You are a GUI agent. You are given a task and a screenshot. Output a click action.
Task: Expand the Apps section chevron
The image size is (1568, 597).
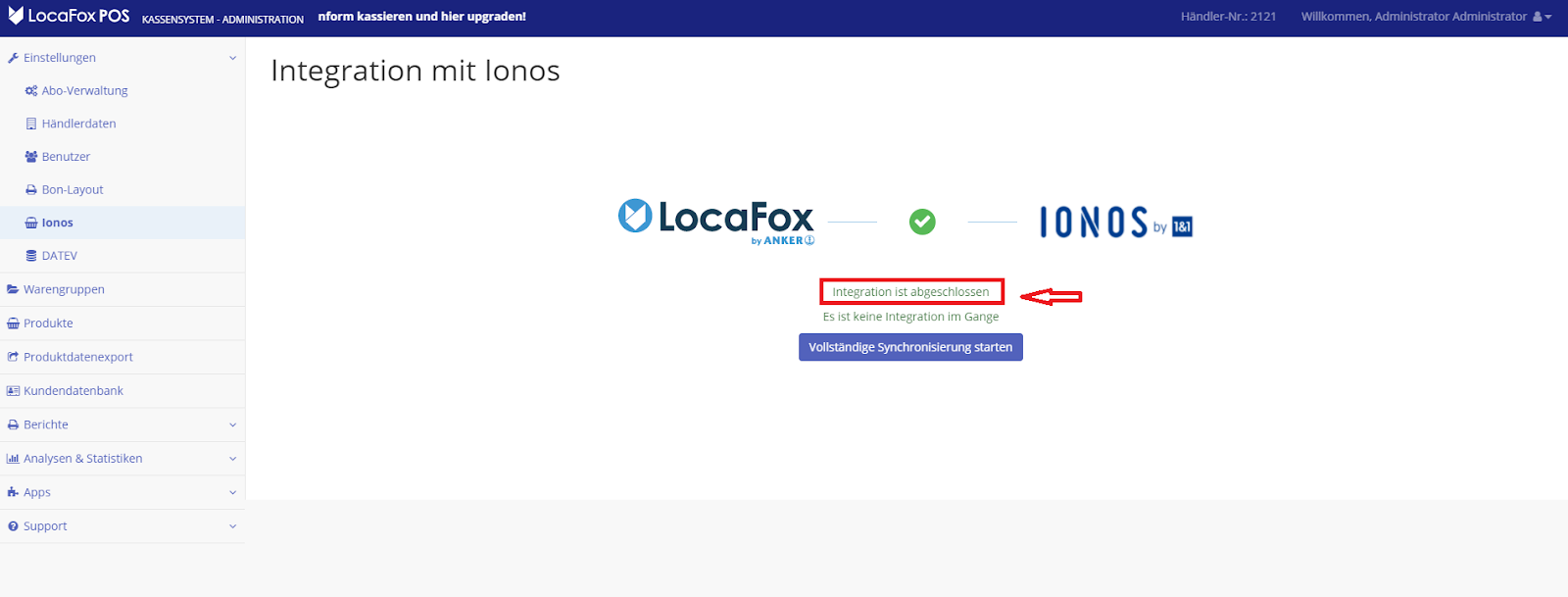pos(232,492)
